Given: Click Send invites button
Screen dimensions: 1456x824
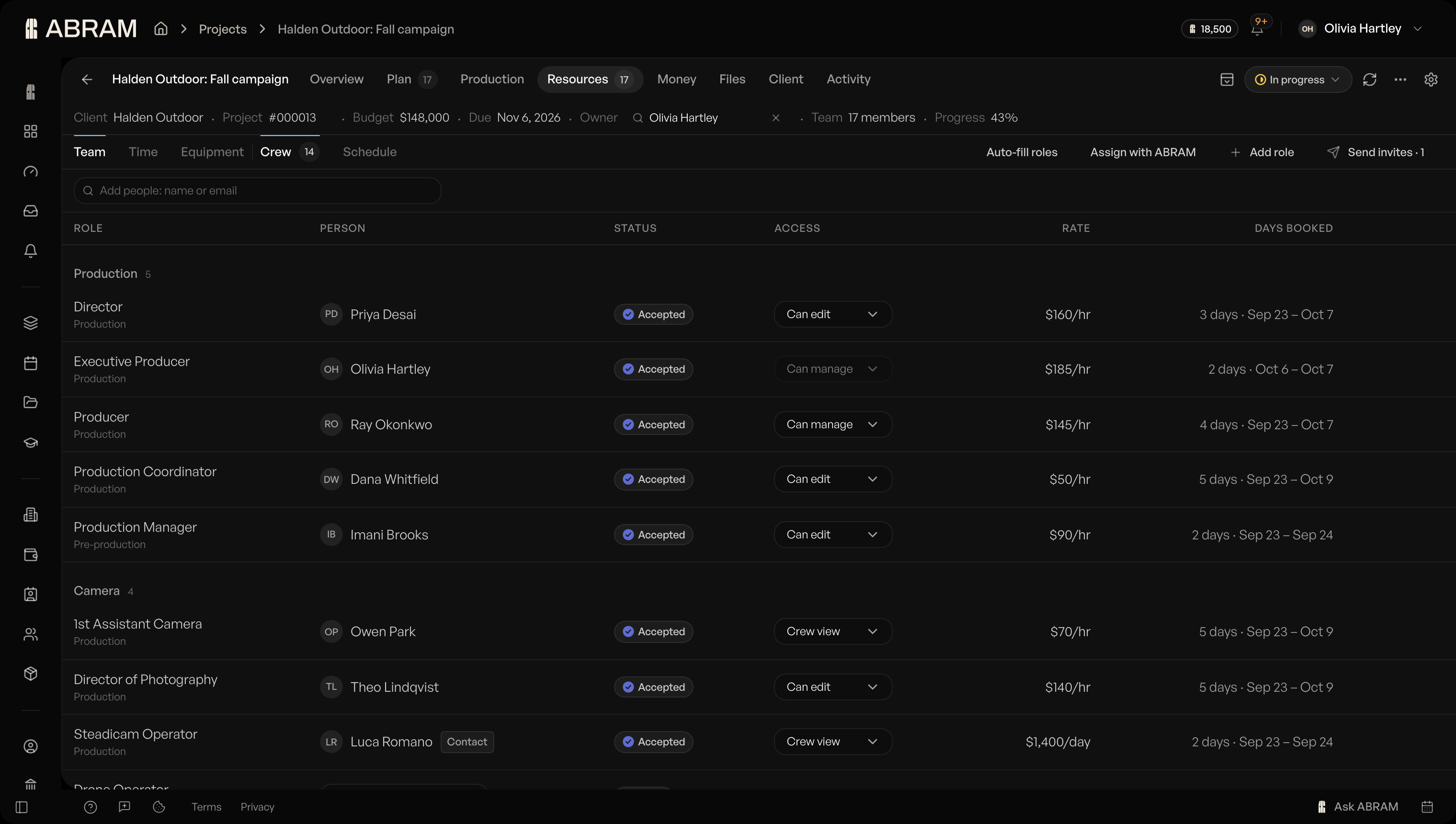Looking at the screenshot, I should [x=1376, y=152].
